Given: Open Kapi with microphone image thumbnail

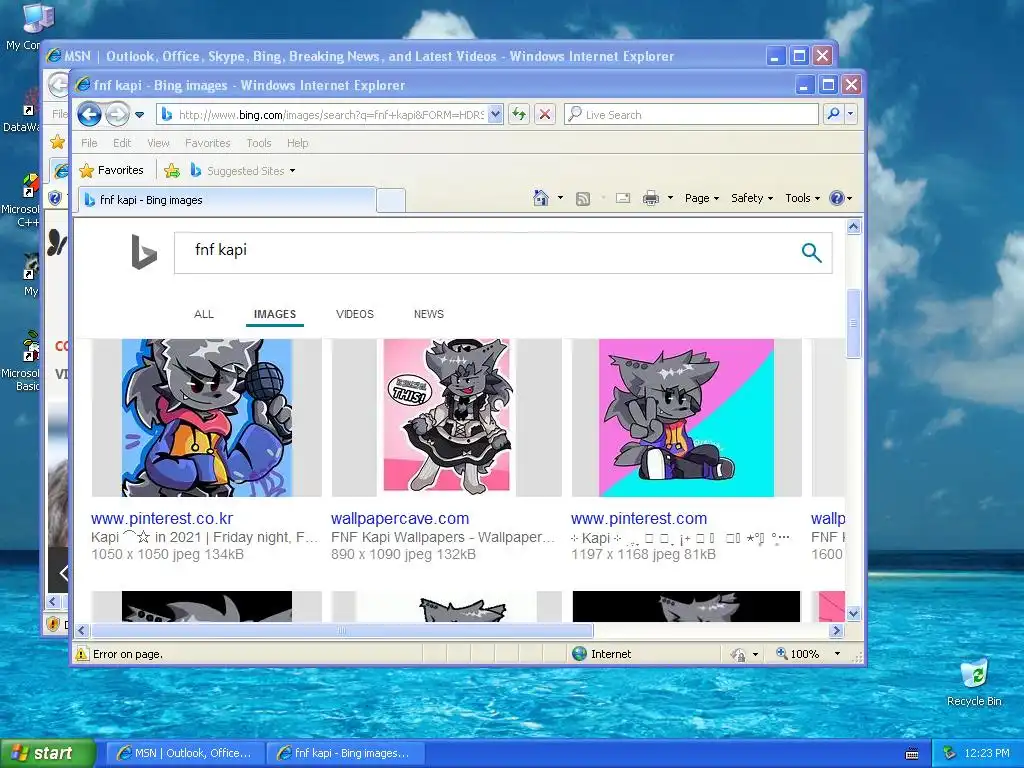Looking at the screenshot, I should (x=206, y=418).
